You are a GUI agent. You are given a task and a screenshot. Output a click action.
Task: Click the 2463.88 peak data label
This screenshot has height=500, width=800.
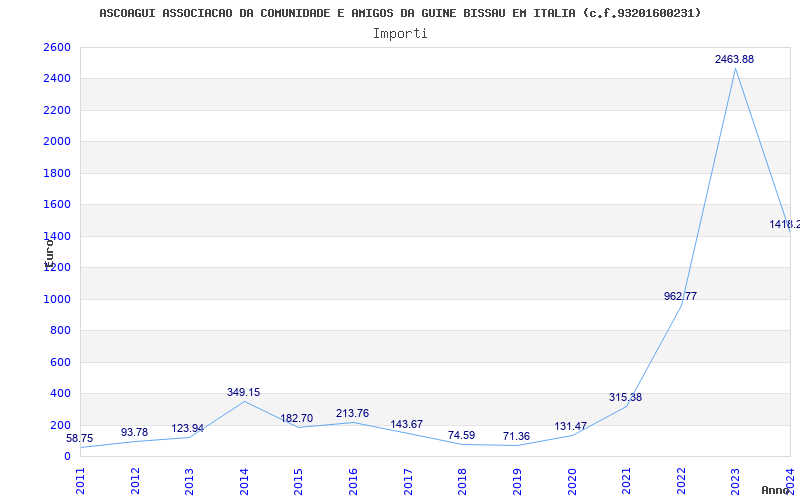[x=734, y=60]
